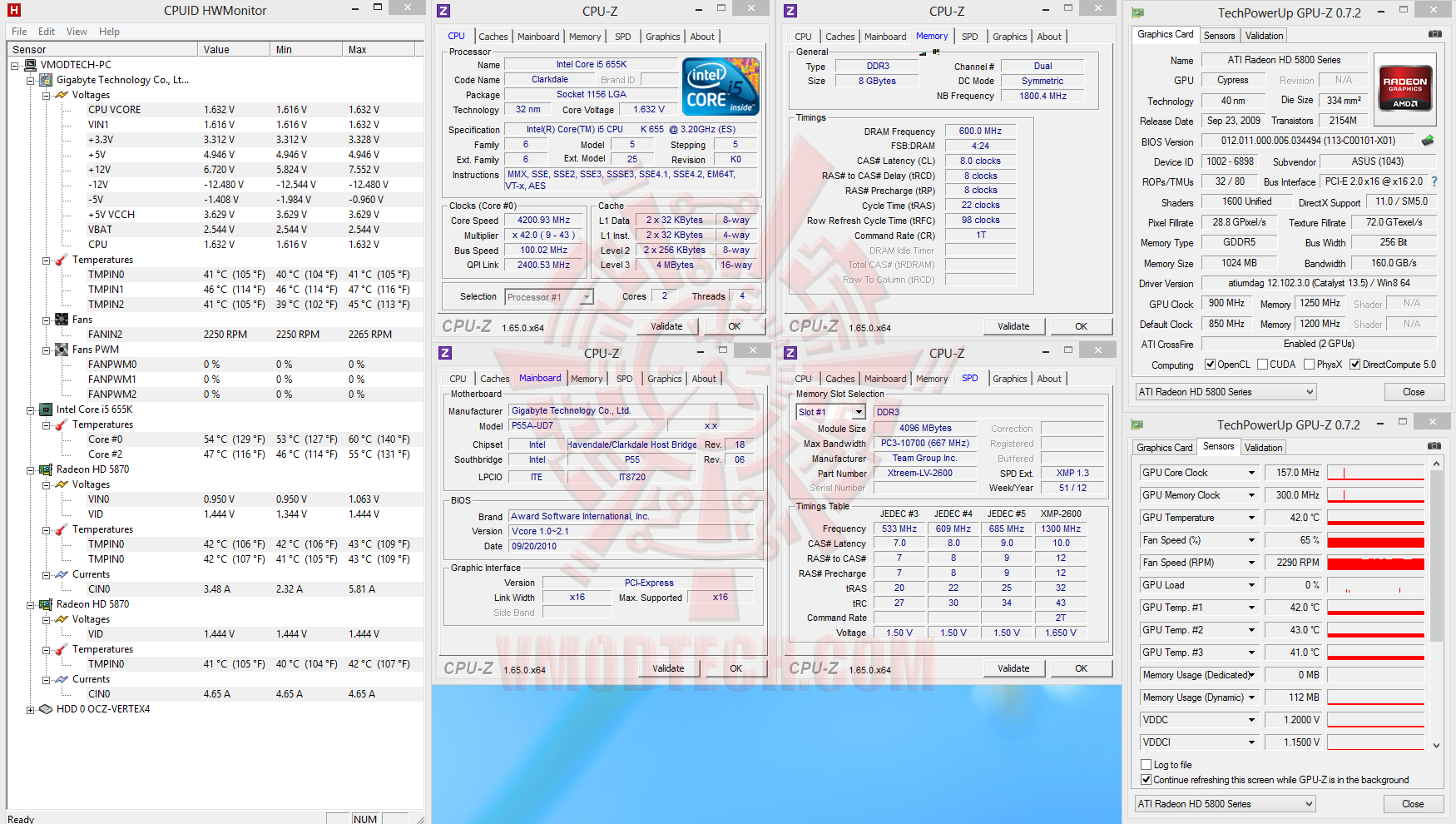The image size is (1456, 824).
Task: Open the GPU Core Clock sensor dropdown
Action: pos(1251,473)
